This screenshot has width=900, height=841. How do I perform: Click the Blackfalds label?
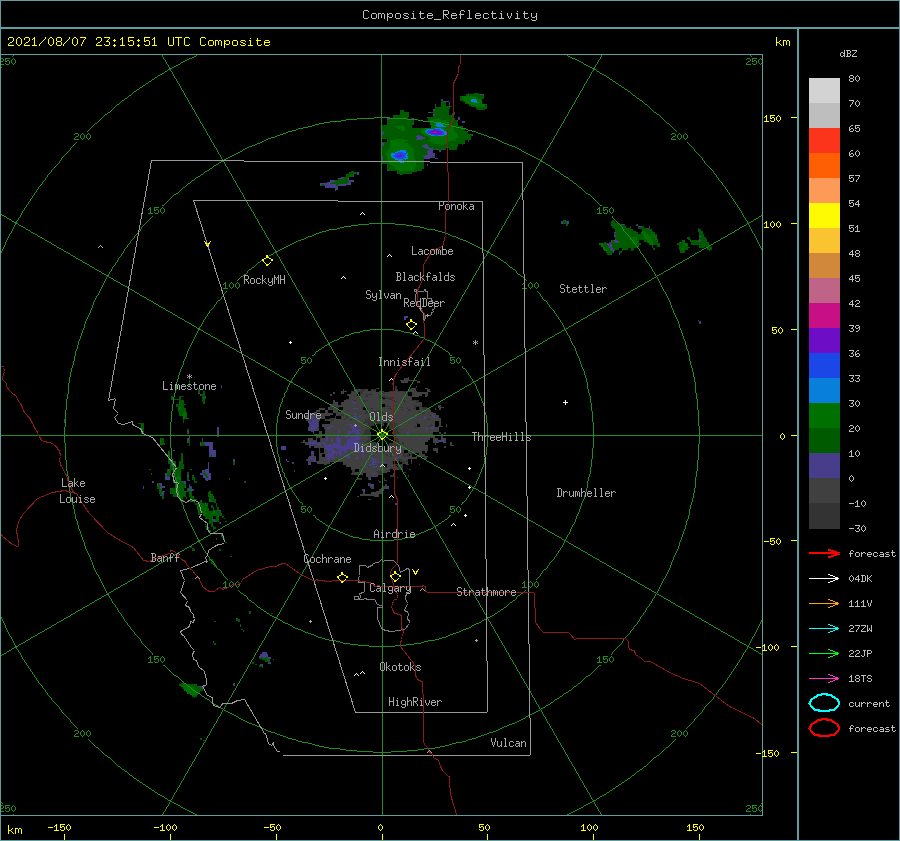point(425,277)
